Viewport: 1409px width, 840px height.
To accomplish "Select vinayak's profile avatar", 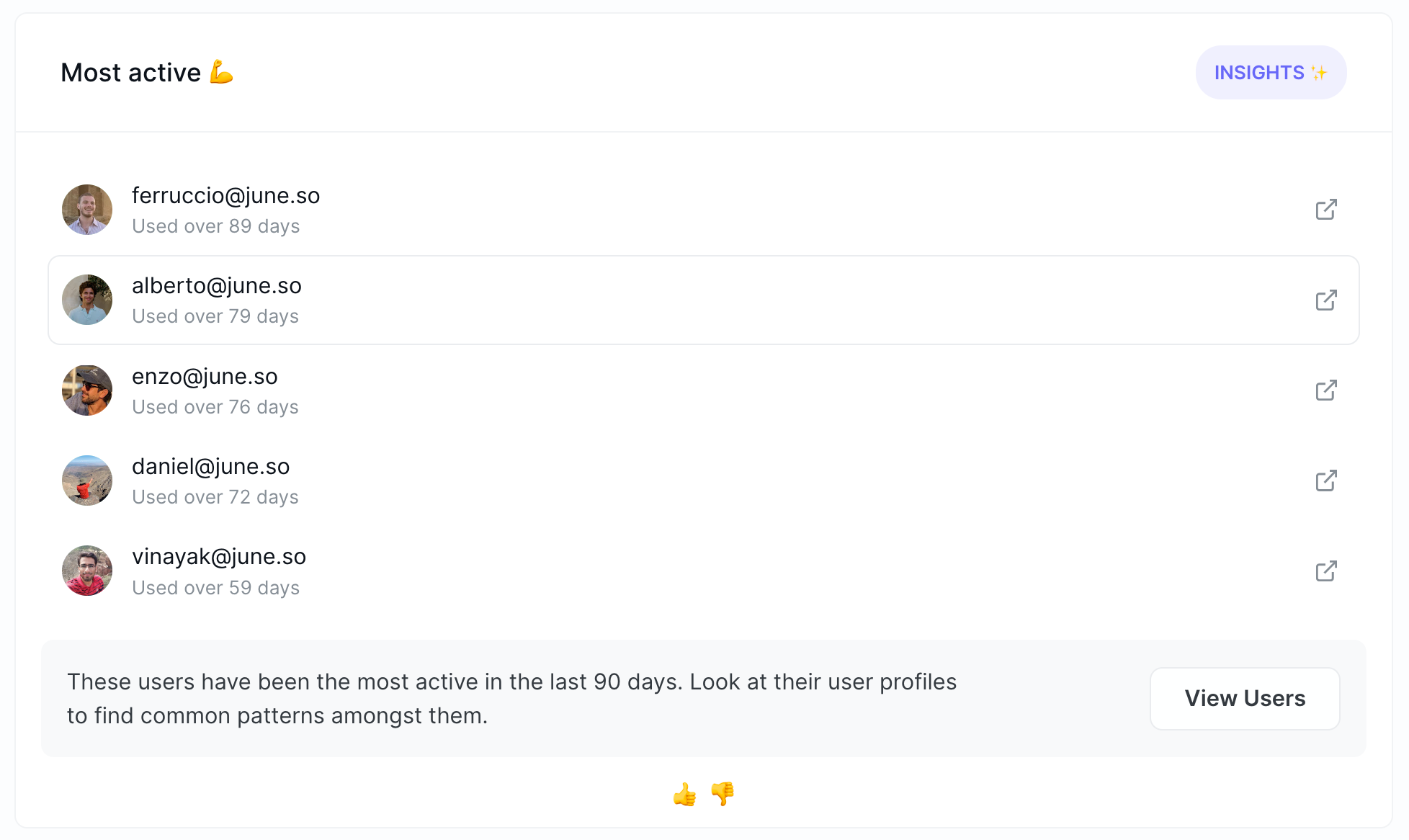I will (x=87, y=571).
